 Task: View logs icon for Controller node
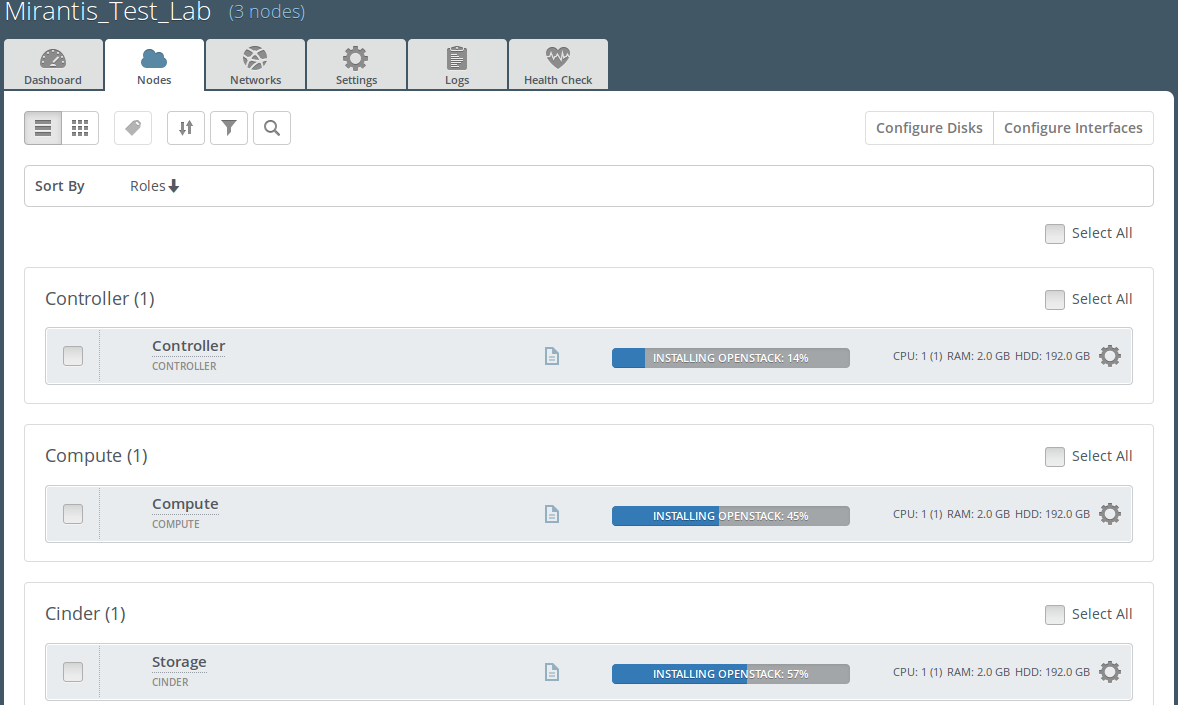pos(551,356)
